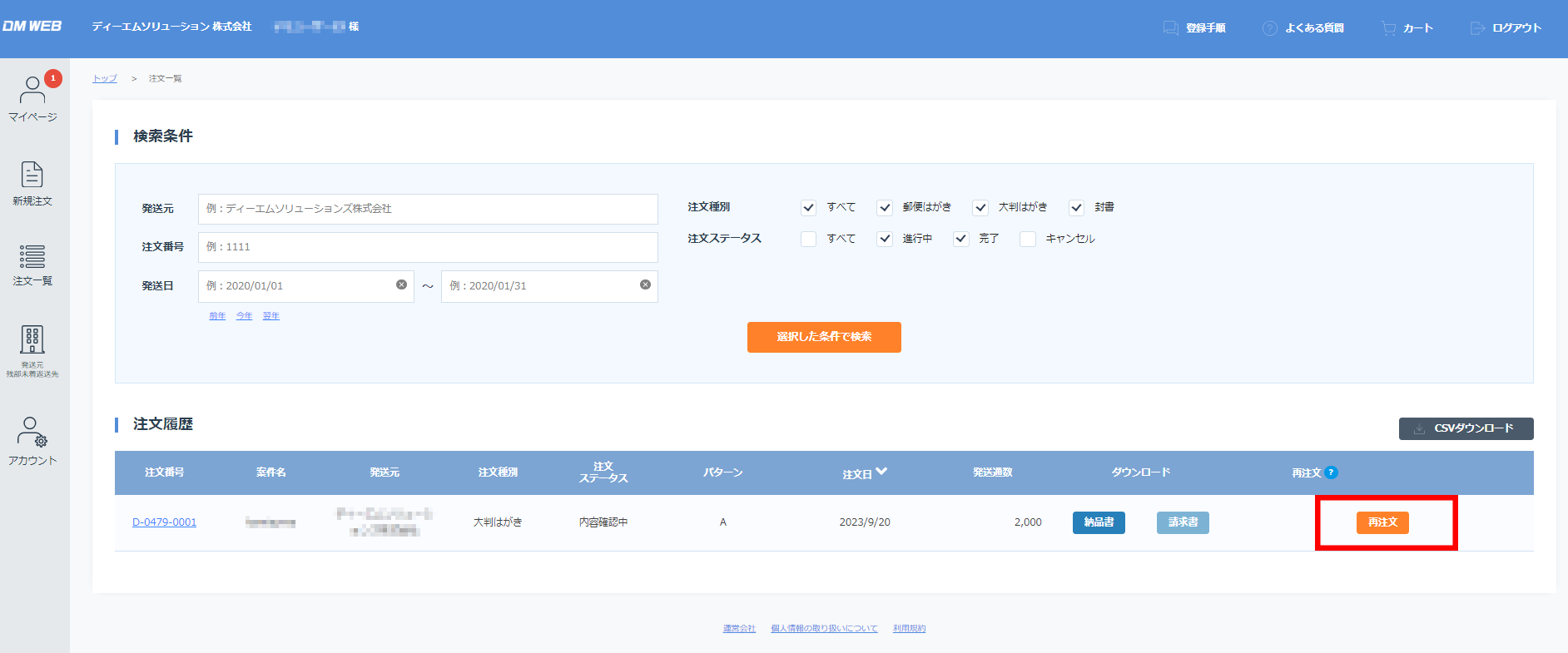Viewport: 1568px width, 653px height.
Task: Enable キャンセル status checkbox
Action: click(1028, 239)
